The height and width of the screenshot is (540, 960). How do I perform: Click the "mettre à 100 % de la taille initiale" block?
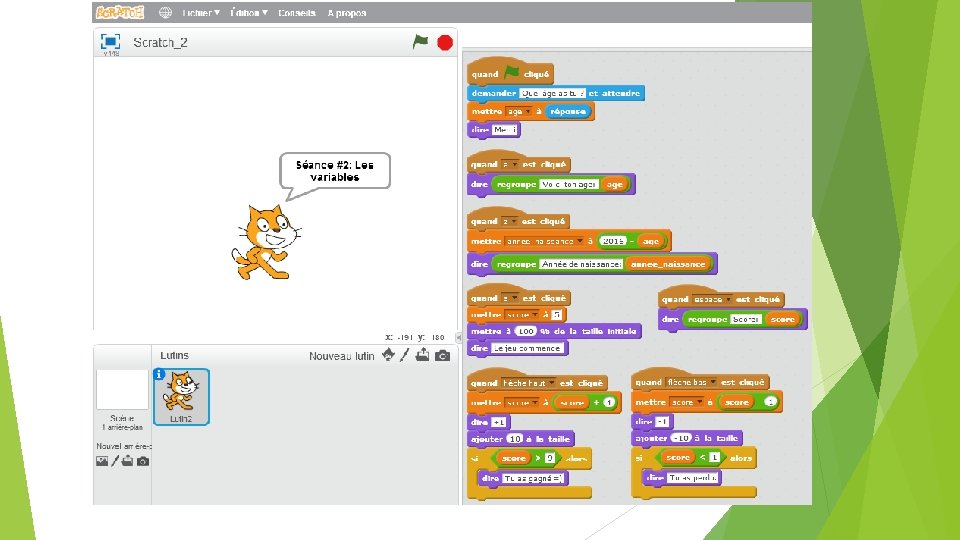(x=554, y=331)
